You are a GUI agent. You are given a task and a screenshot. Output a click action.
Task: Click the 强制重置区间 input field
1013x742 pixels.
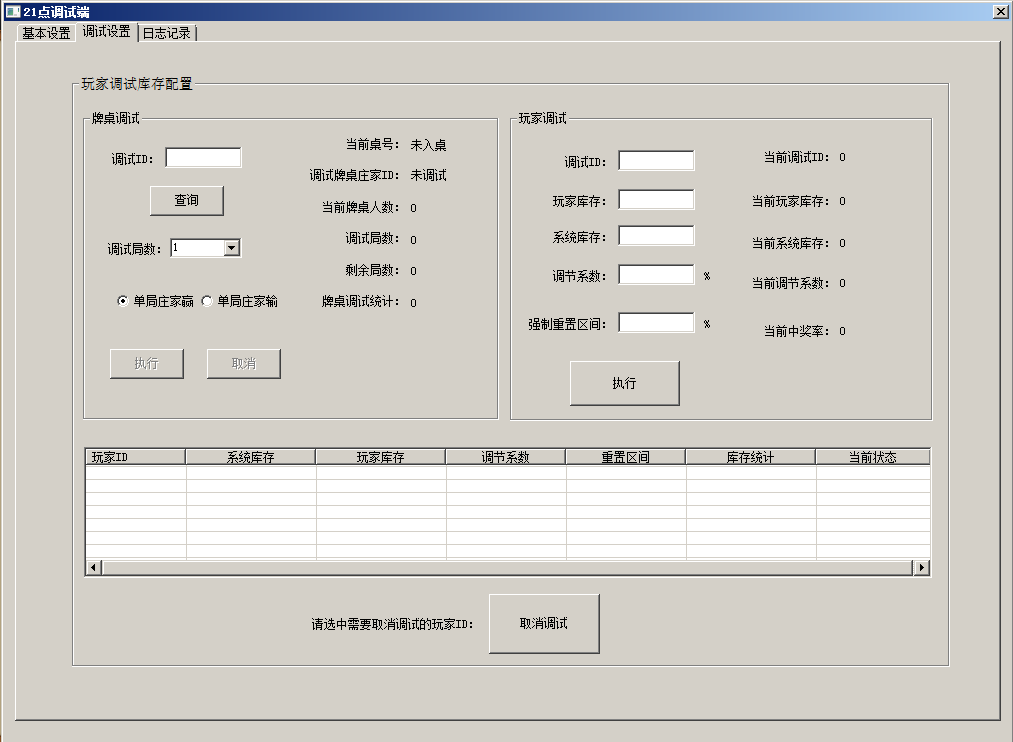point(655,322)
